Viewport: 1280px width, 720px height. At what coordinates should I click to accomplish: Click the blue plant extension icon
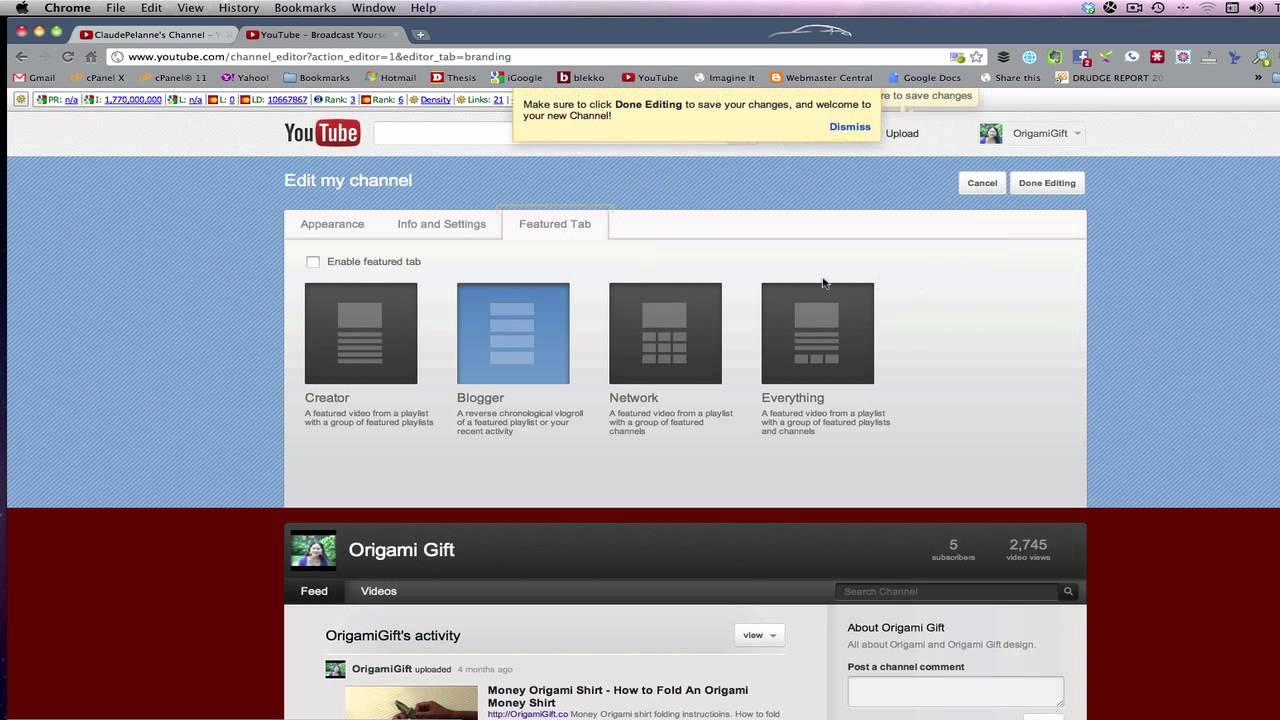[x=1234, y=57]
